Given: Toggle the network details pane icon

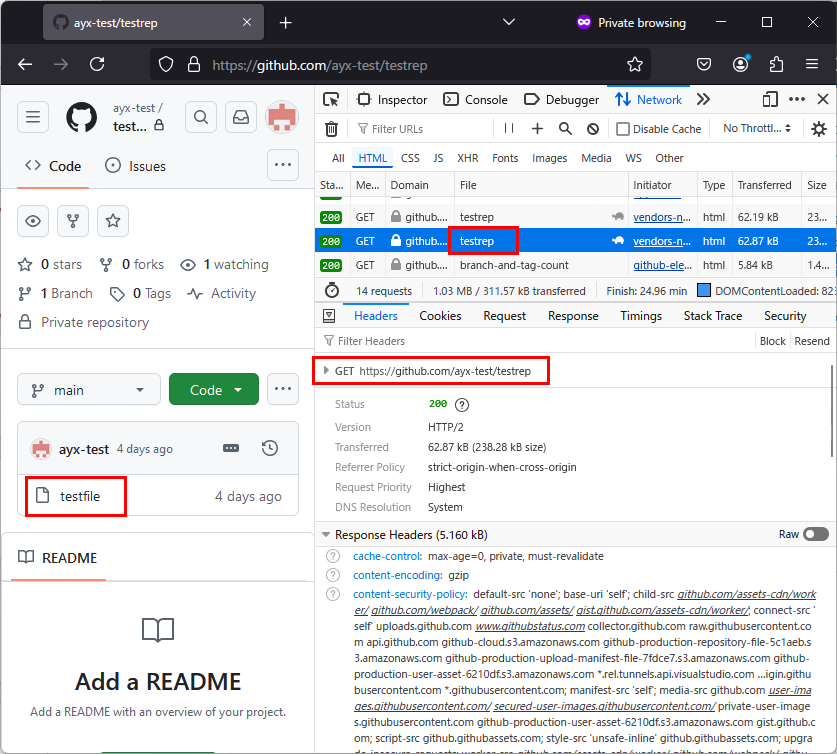Looking at the screenshot, I should coord(329,316).
